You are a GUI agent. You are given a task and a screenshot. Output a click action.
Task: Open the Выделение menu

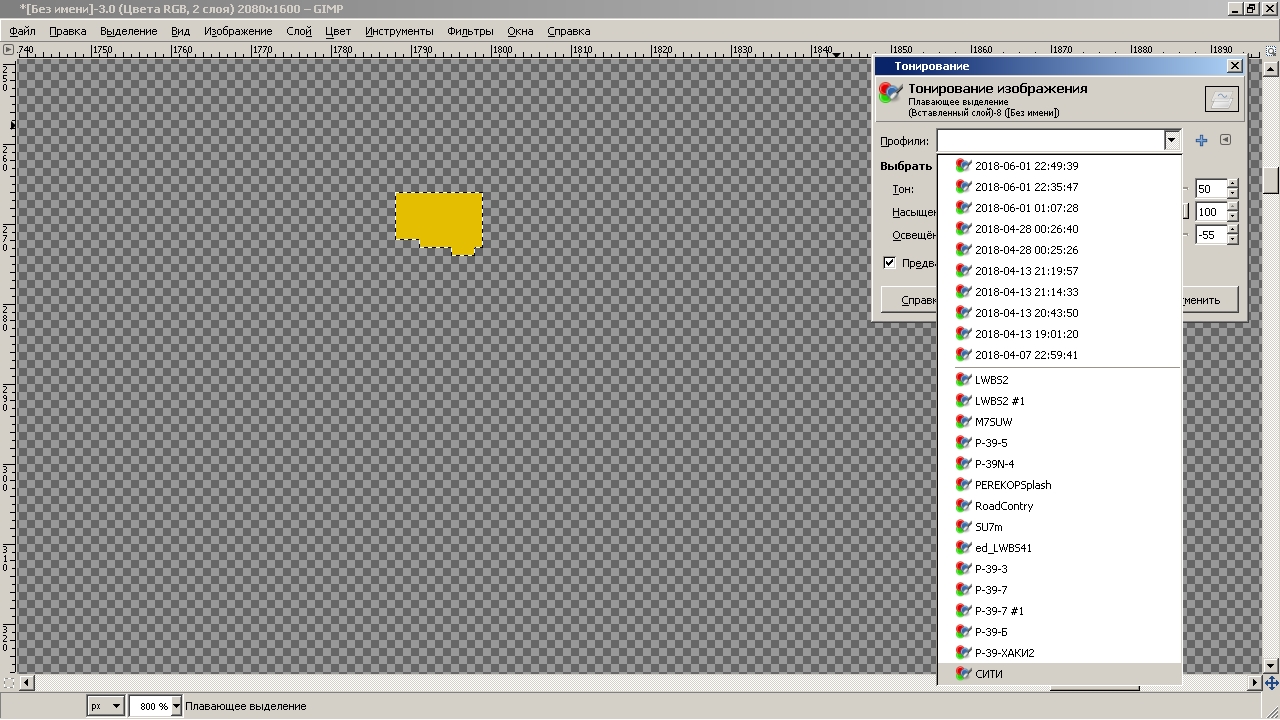[129, 31]
